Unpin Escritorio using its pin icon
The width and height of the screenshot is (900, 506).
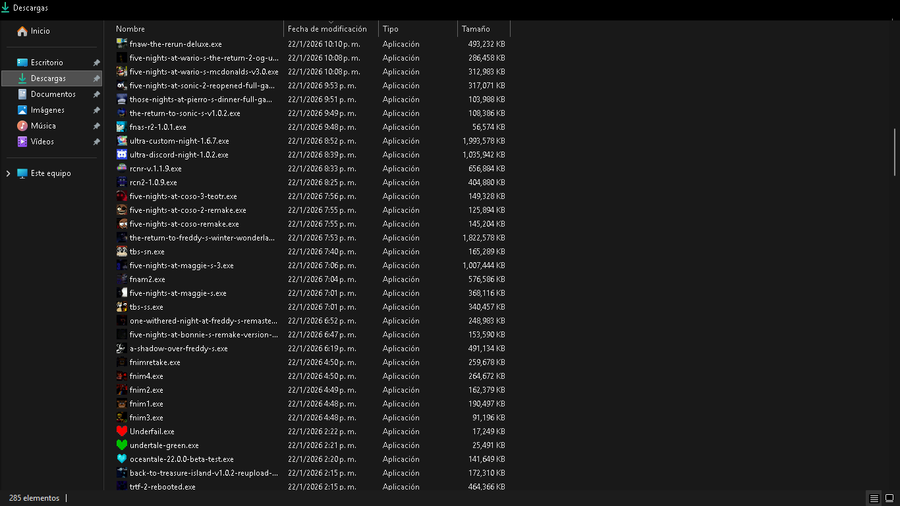[x=96, y=63]
